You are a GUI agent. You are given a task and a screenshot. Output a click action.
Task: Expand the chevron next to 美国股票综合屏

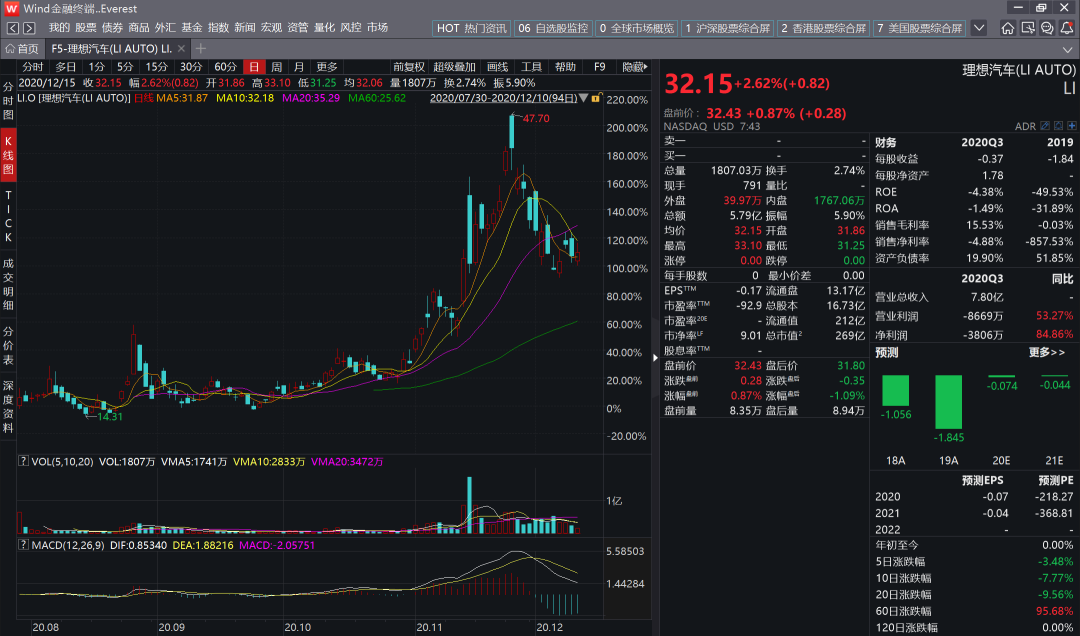(979, 28)
